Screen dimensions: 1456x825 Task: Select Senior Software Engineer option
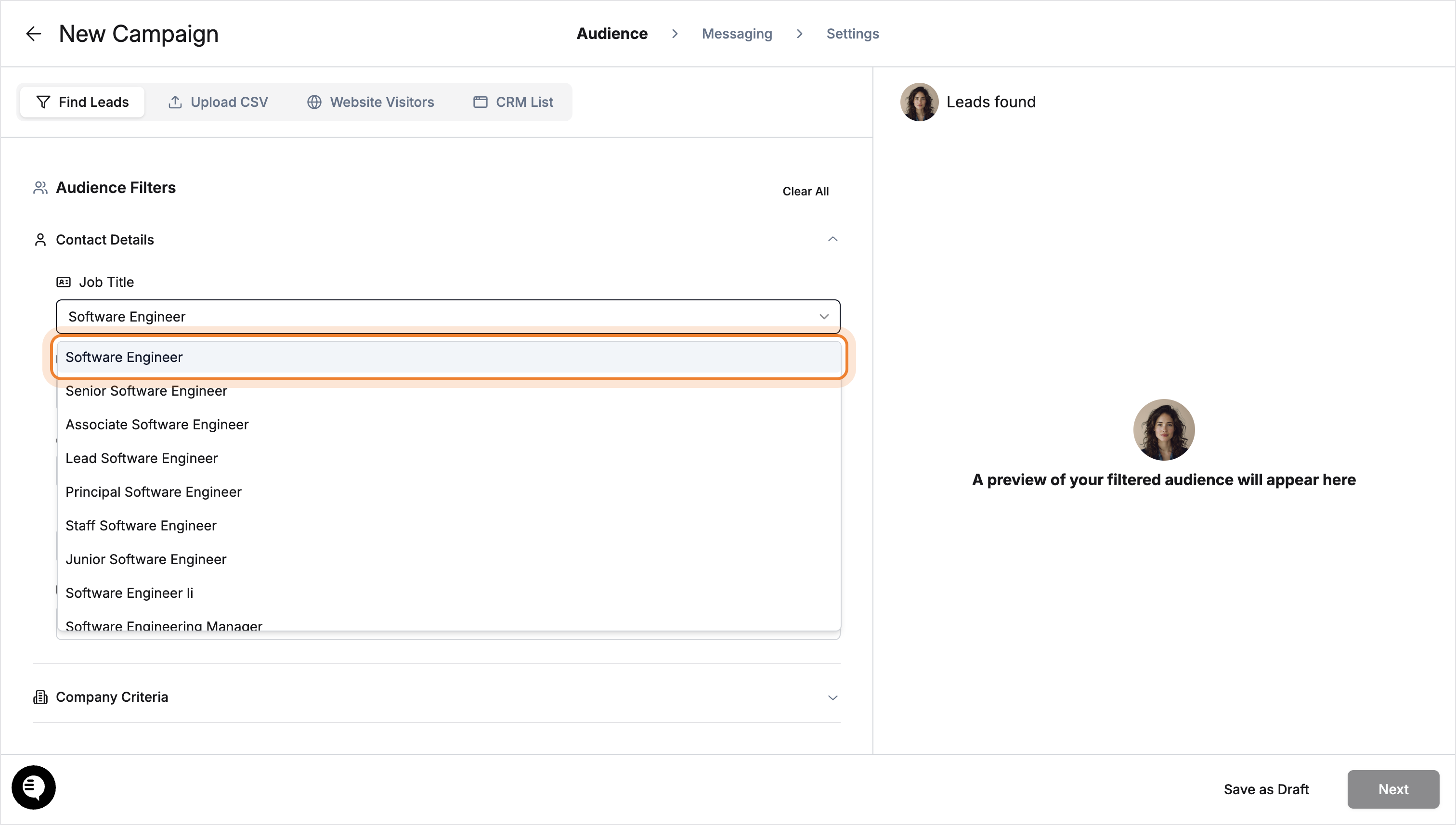pos(449,391)
